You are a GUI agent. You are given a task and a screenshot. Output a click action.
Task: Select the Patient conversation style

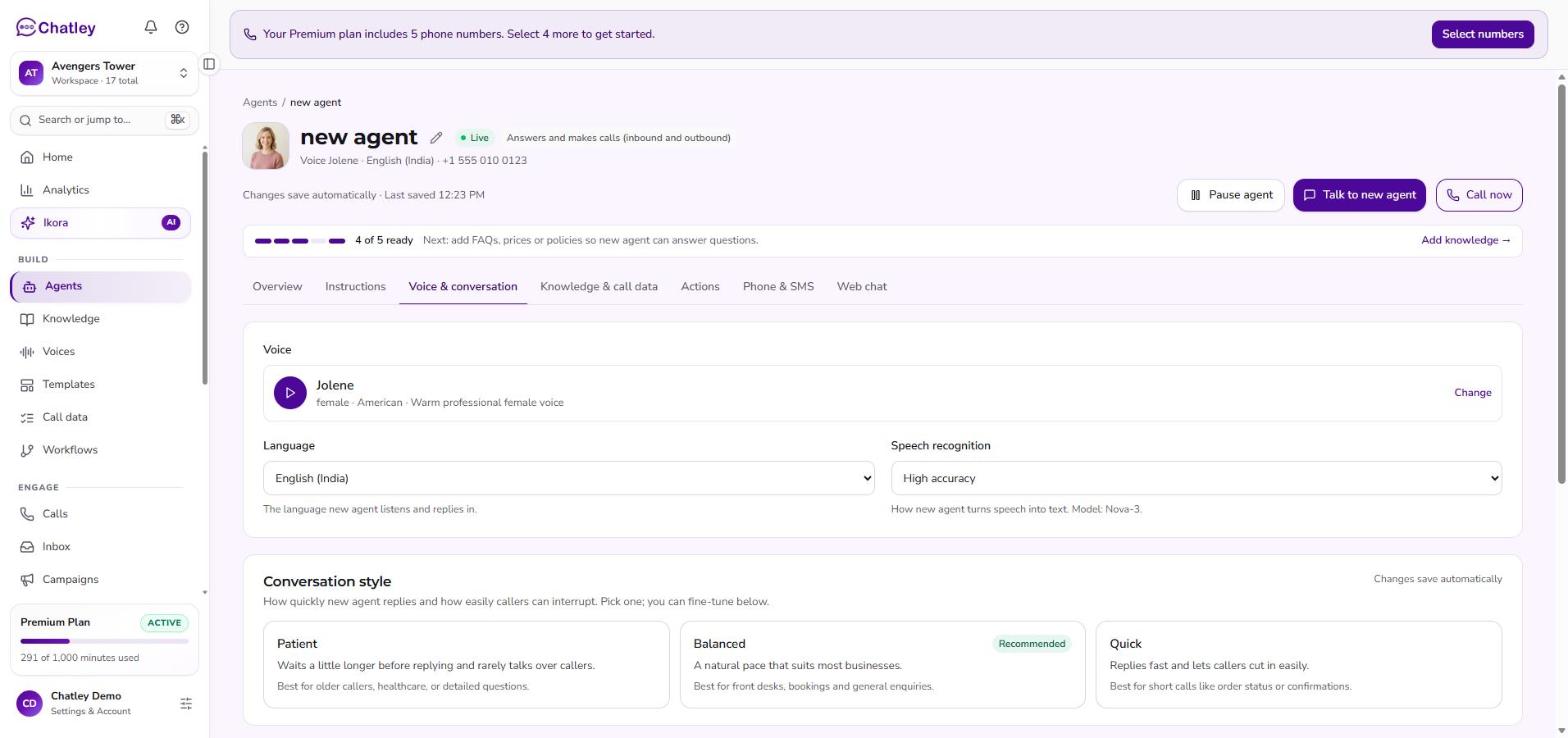(466, 665)
